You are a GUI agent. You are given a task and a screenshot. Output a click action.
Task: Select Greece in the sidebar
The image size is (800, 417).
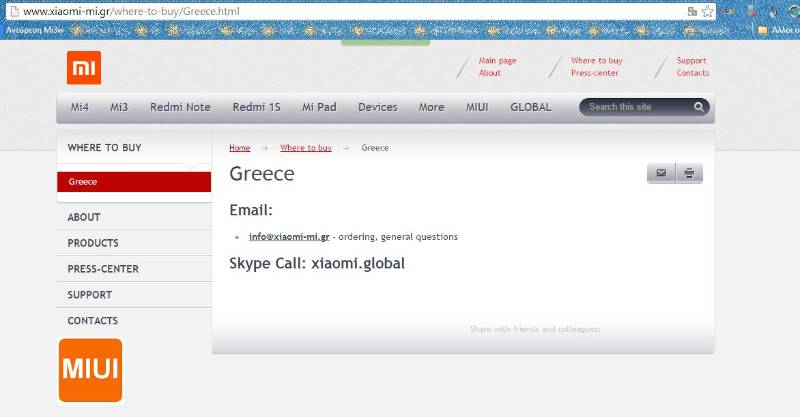(83, 182)
